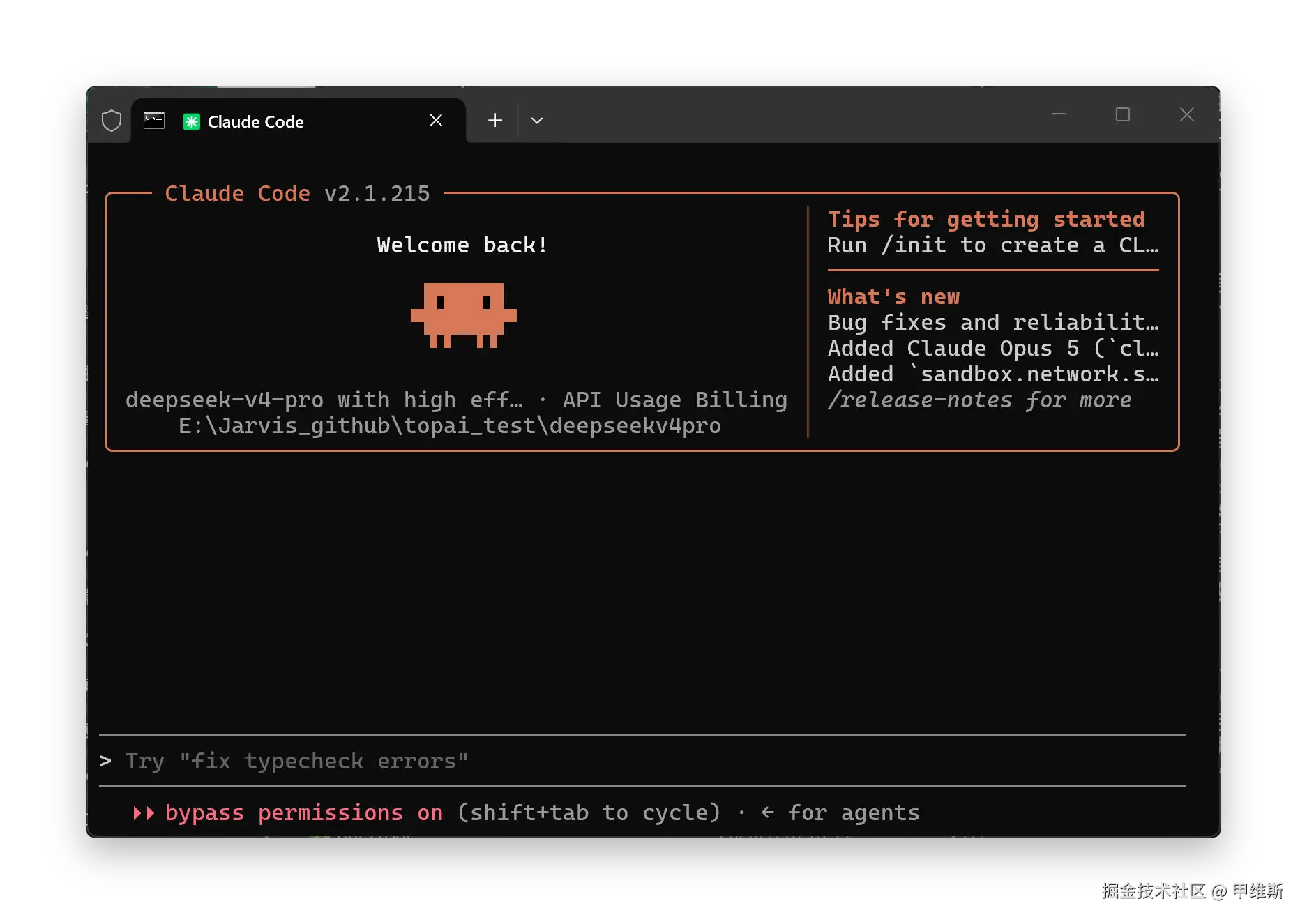Screen dimensions: 1307x924
Task: Click the green Claude Code tab icon
Action: click(x=191, y=121)
